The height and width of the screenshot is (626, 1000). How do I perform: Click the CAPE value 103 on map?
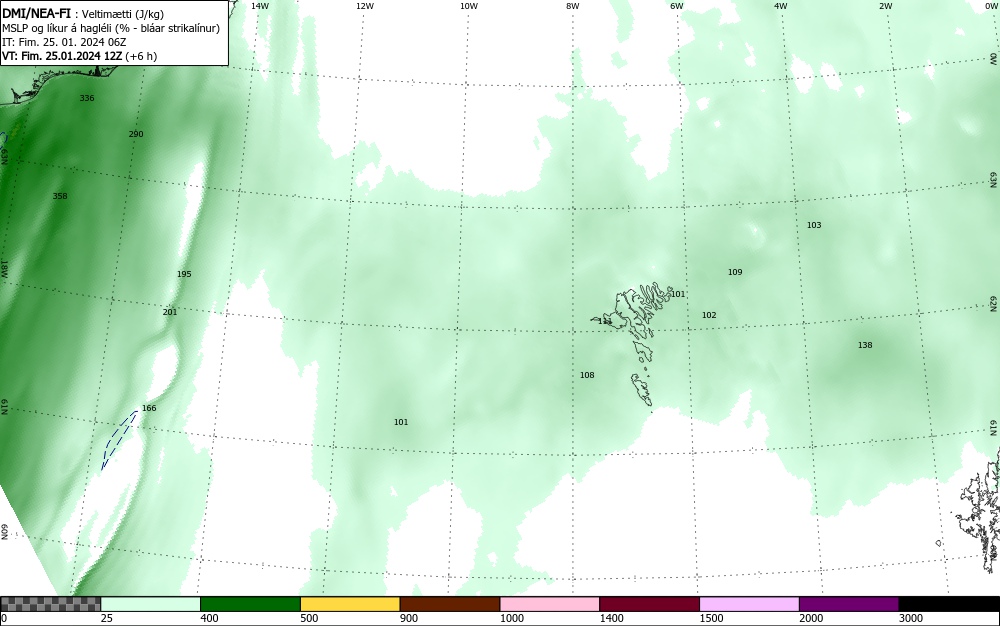(814, 225)
